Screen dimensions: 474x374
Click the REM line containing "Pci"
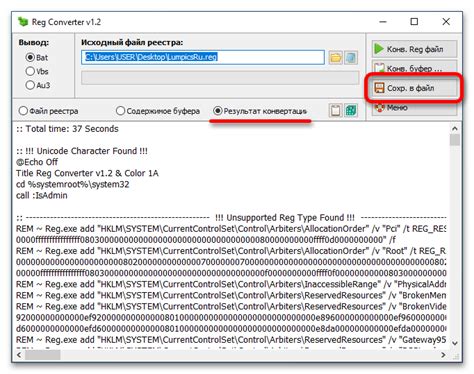pos(231,229)
